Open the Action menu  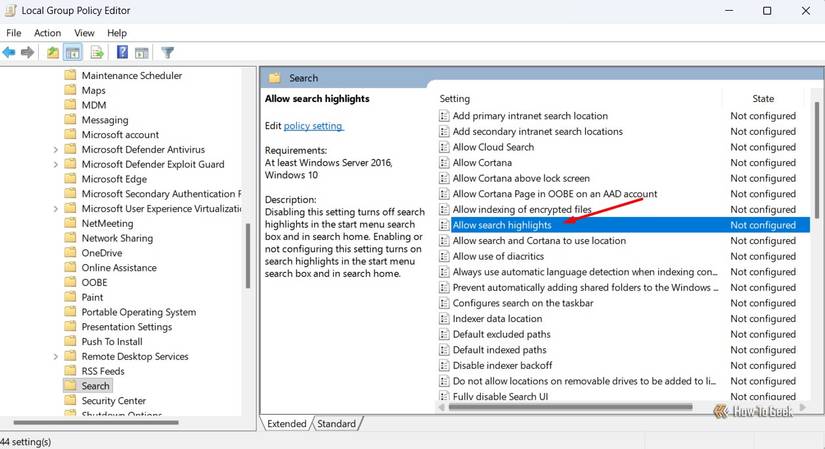tap(47, 33)
